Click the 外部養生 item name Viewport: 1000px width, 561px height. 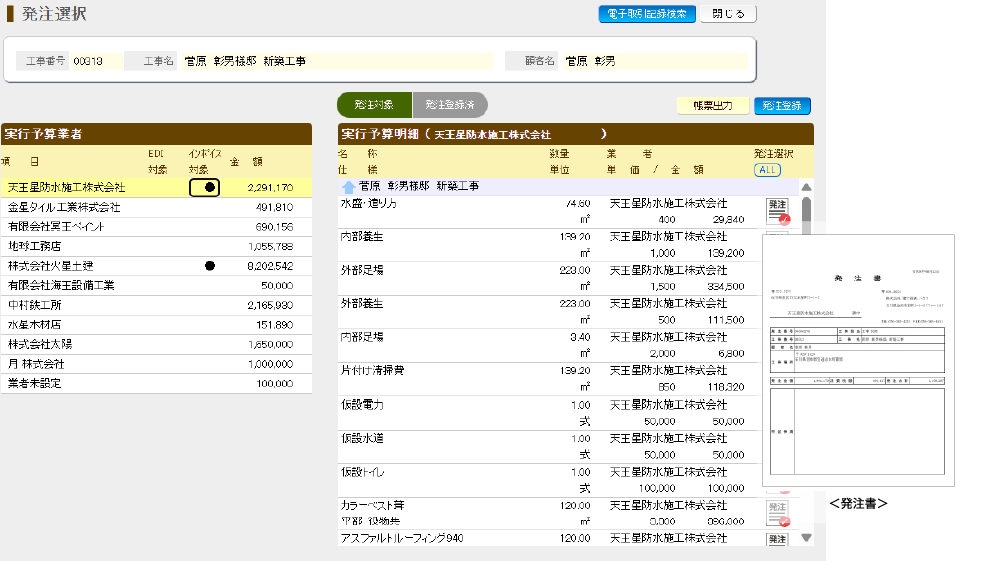[362, 303]
